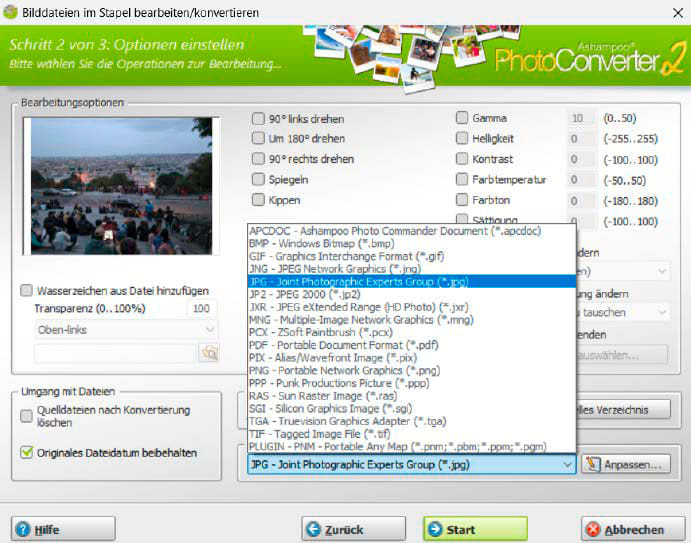Select PIX Alias/Wavefront Image format
Screen dimensions: 691x543
click(412, 357)
